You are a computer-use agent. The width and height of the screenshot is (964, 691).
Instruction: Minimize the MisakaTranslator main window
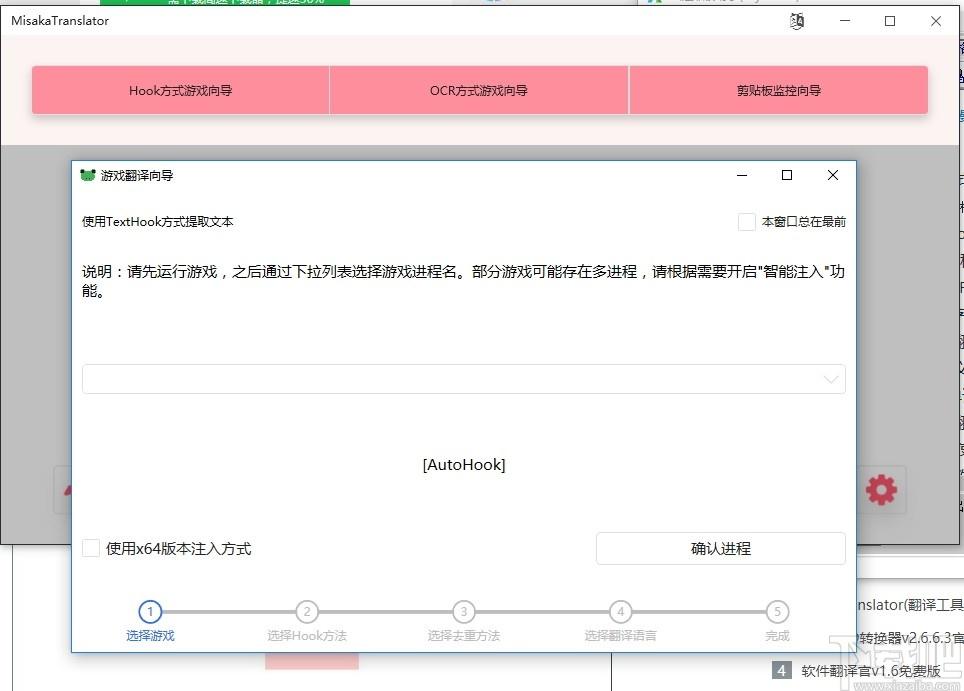[x=845, y=21]
